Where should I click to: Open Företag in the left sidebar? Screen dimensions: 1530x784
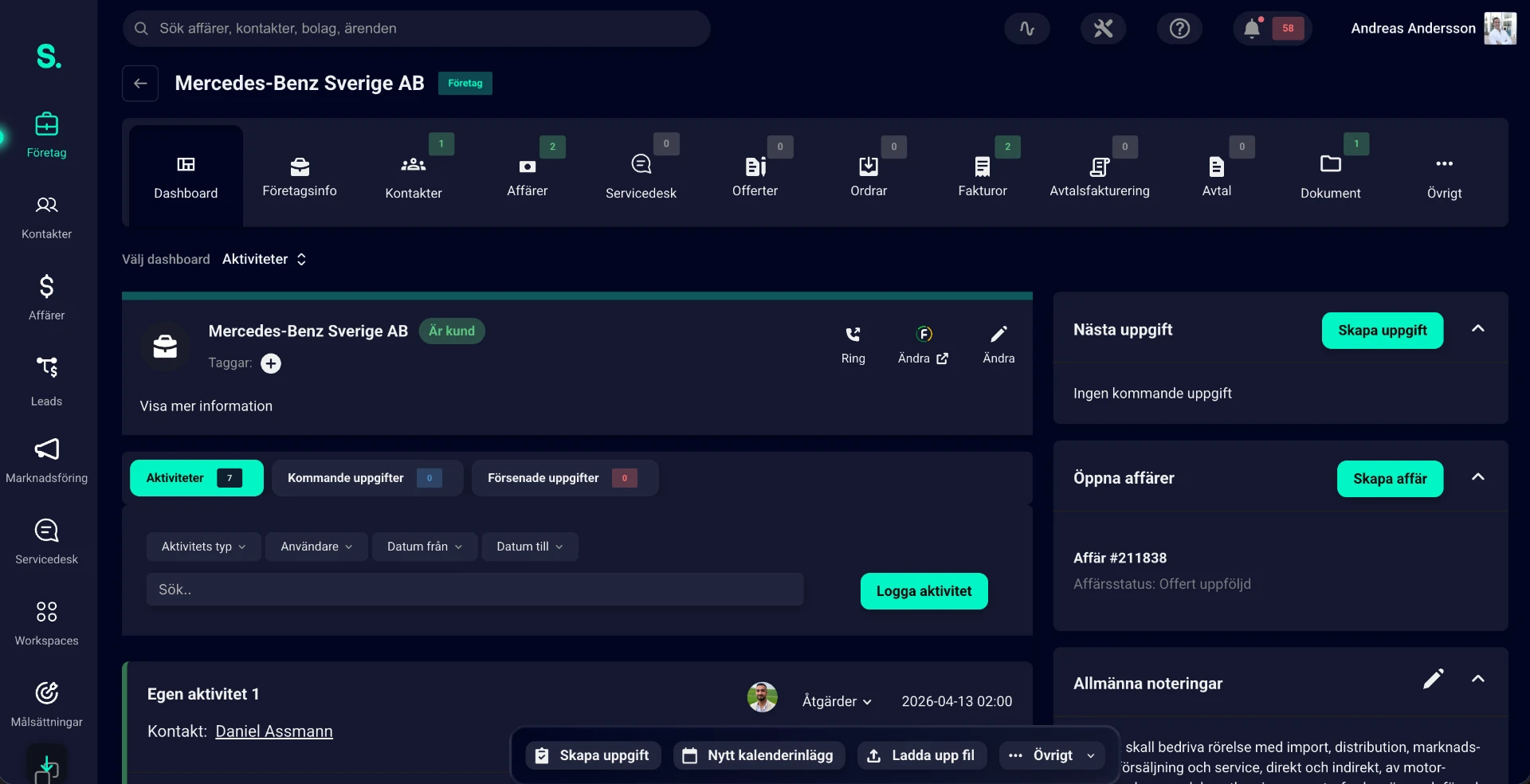(47, 135)
